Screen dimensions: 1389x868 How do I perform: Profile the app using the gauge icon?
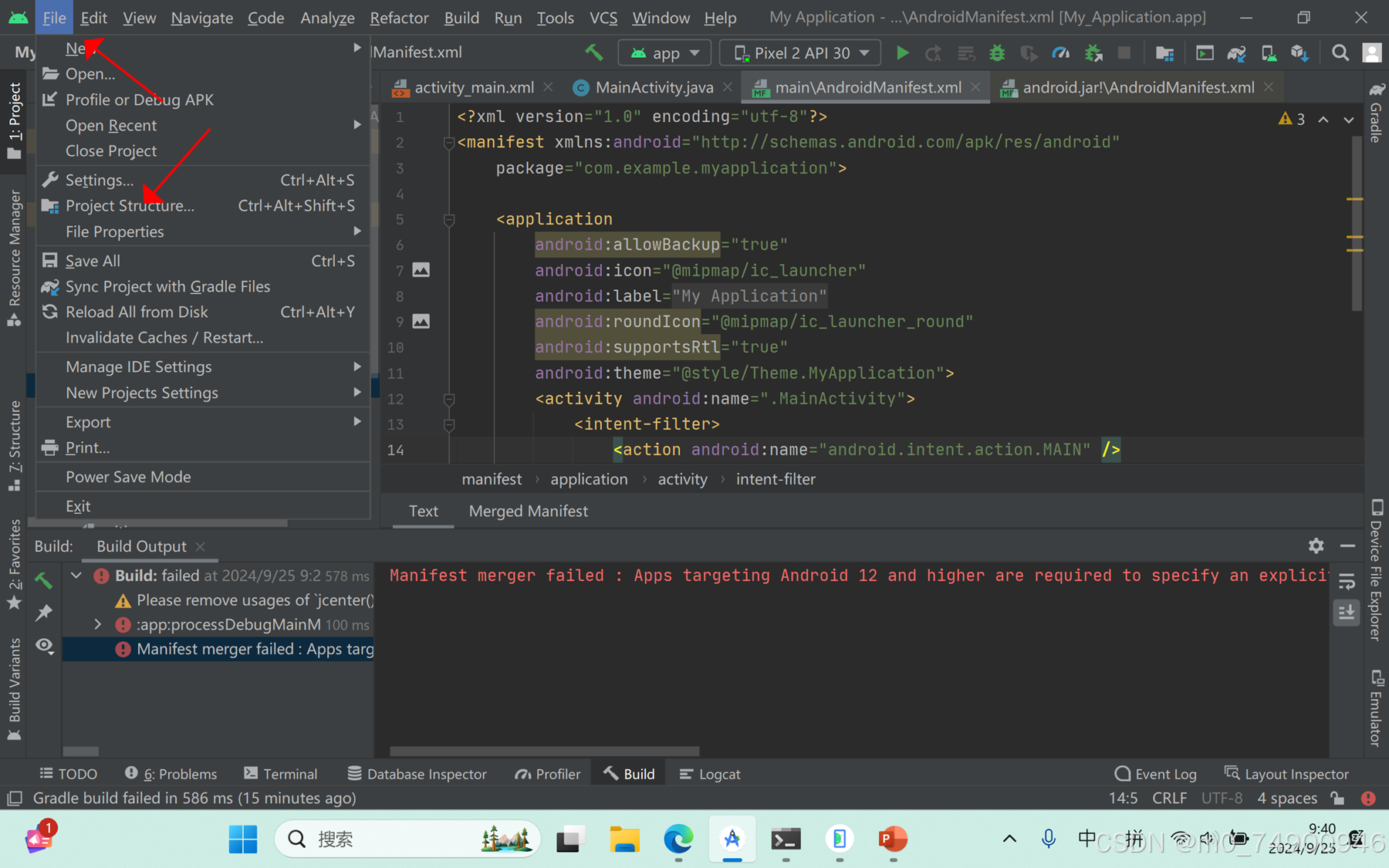[1061, 53]
